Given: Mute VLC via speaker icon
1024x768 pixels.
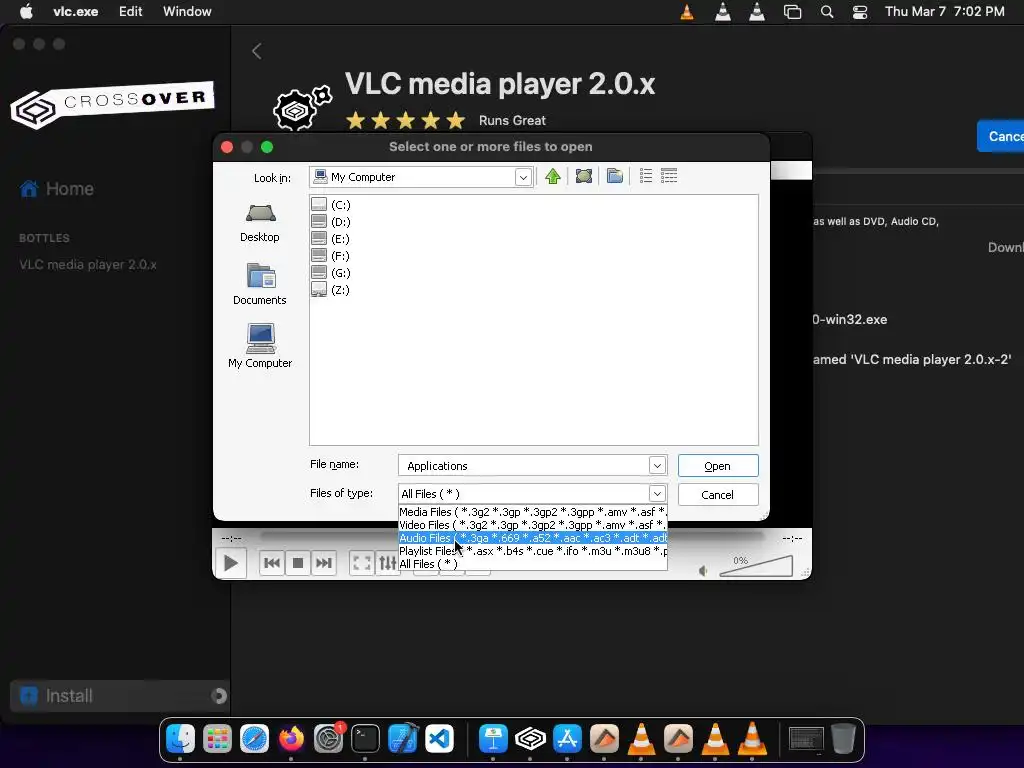Looking at the screenshot, I should 703,571.
